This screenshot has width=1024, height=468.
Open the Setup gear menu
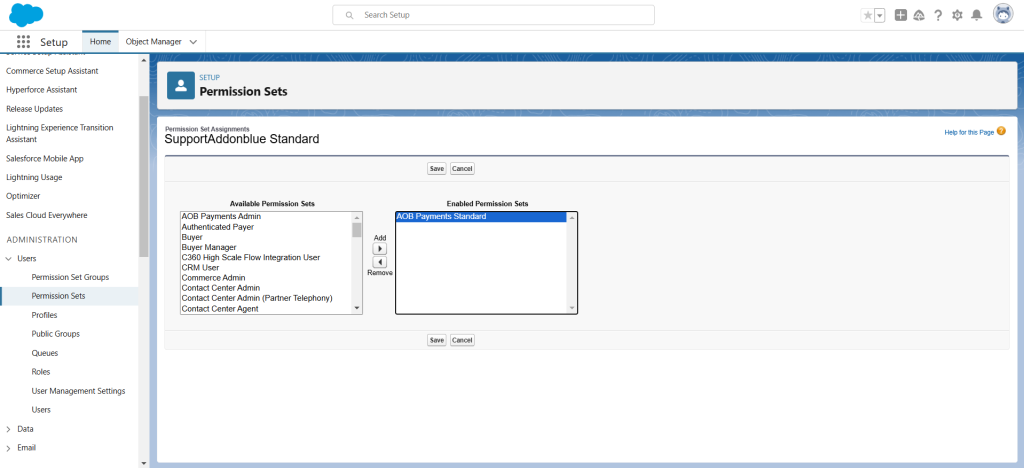click(957, 15)
